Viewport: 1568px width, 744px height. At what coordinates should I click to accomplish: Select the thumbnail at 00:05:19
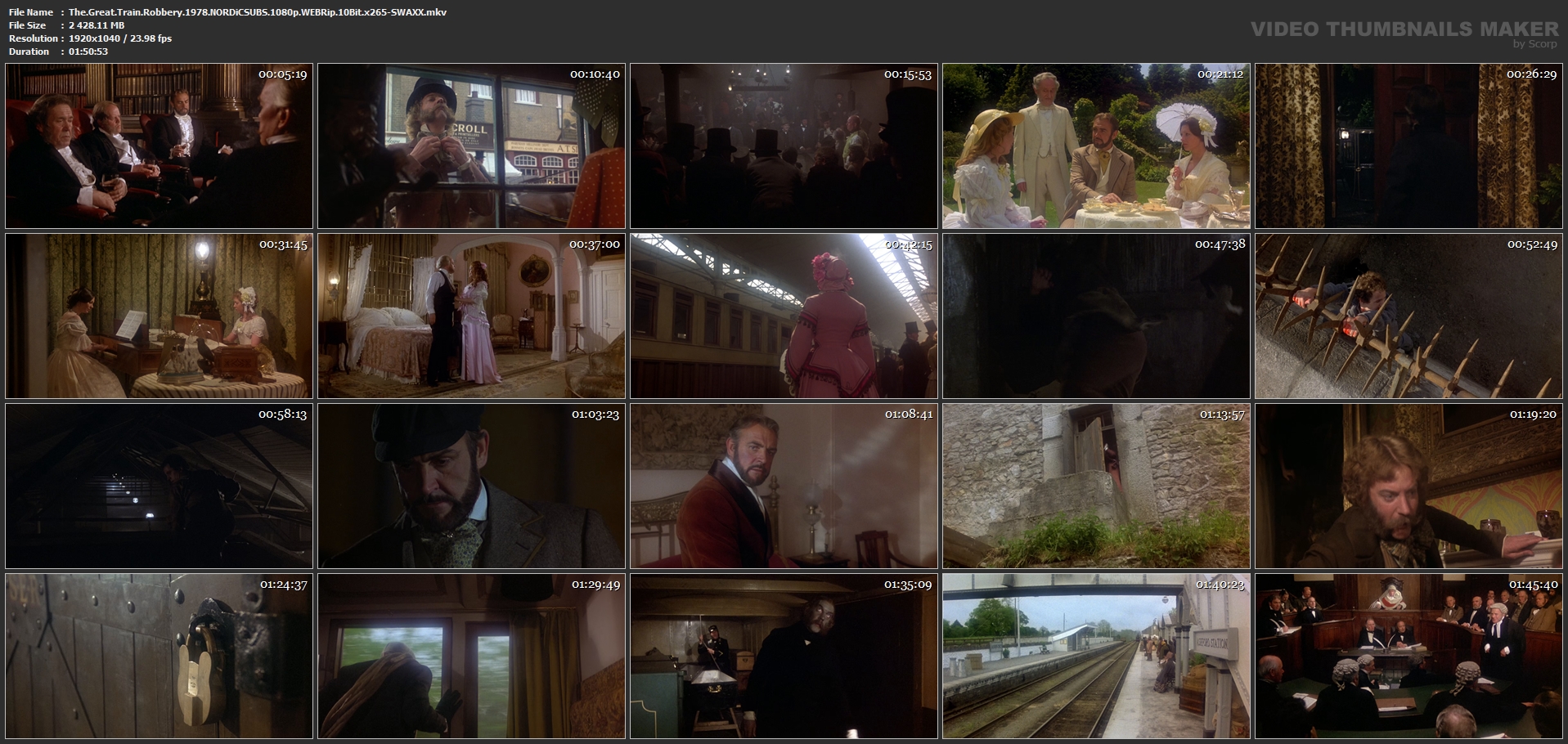tap(159, 146)
